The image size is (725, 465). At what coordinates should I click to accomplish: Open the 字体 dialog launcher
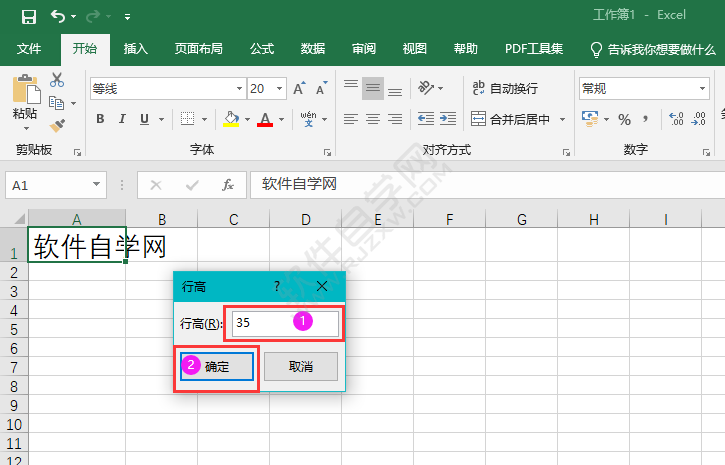(327, 152)
